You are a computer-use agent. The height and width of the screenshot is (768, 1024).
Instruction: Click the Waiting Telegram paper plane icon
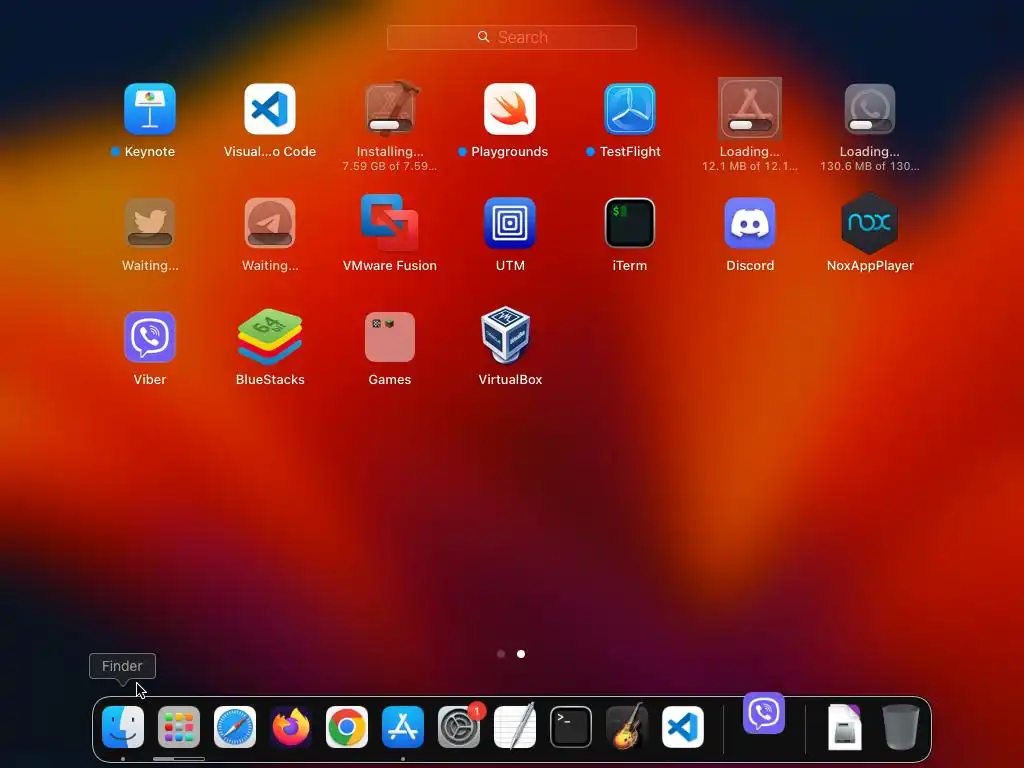[x=270, y=223]
